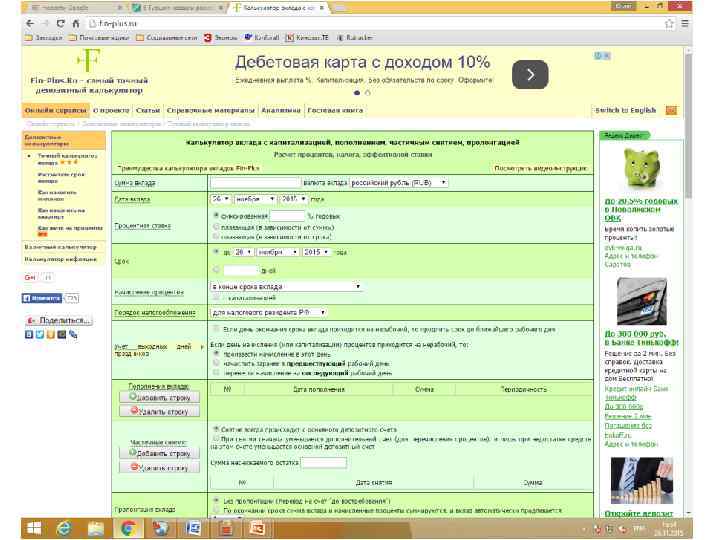
Task: Open the Chrome hamburger menu
Action: coord(685,23)
